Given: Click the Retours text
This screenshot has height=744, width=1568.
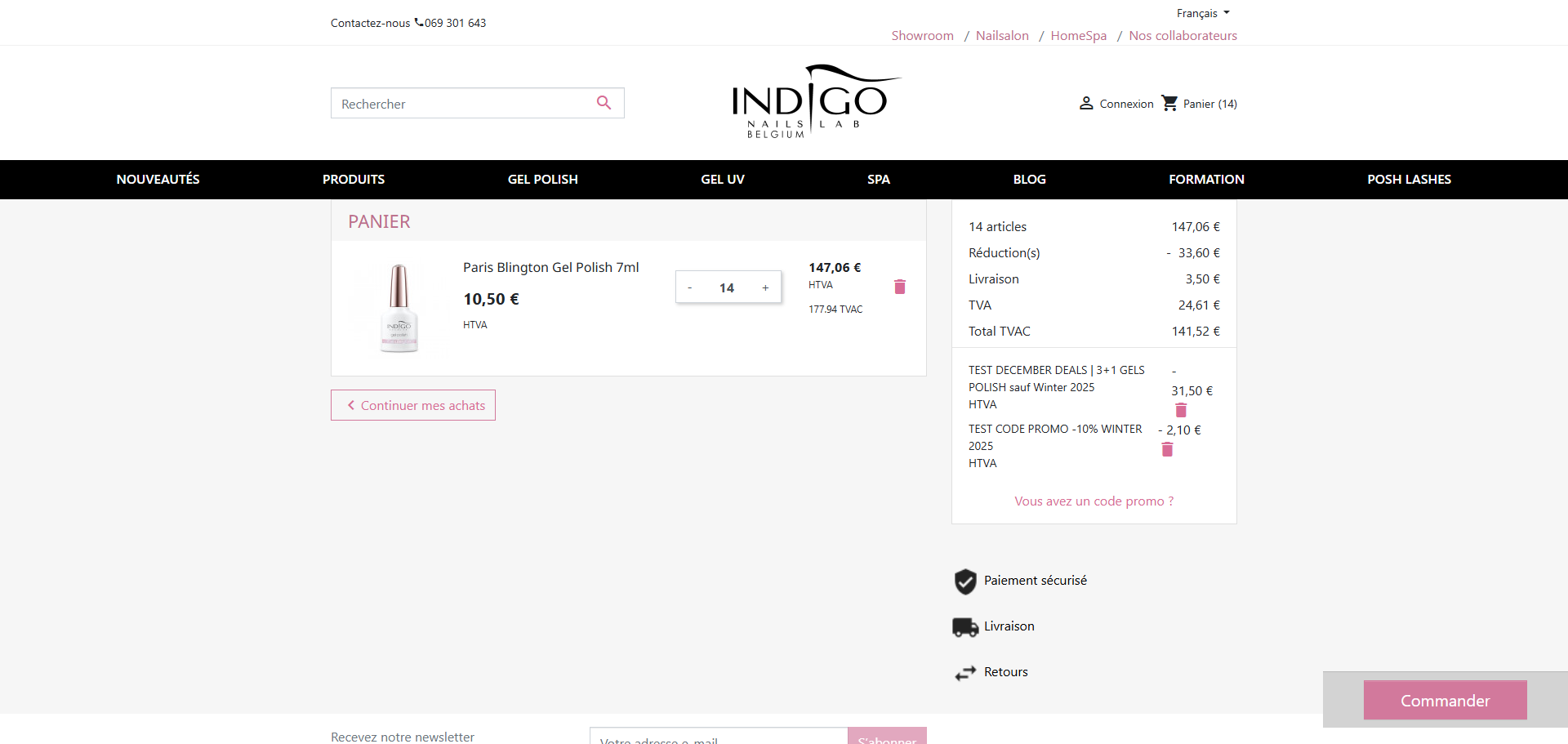Looking at the screenshot, I should coord(1006,672).
